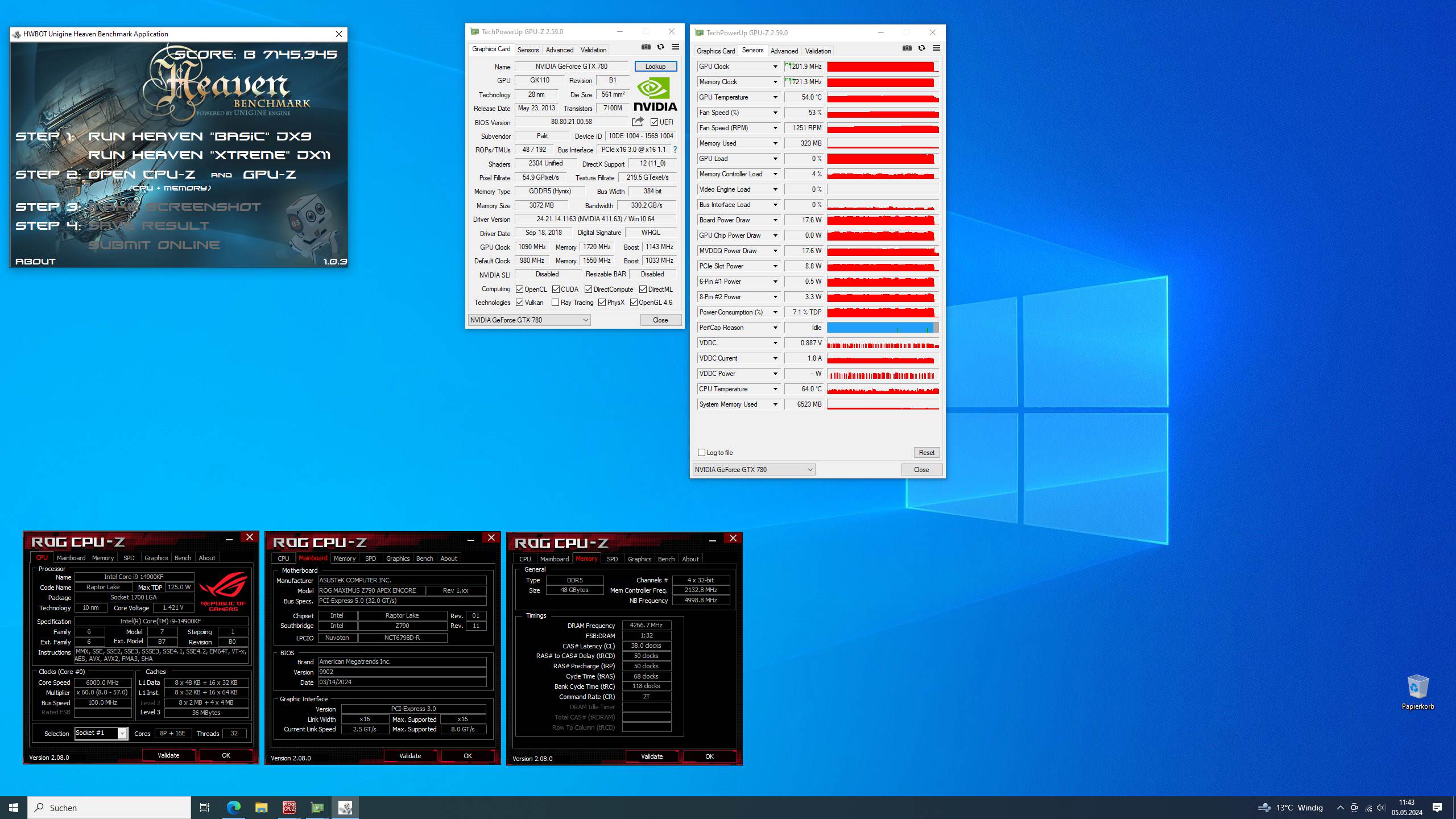Open Windows Start menu
Viewport: 1456px width, 819px height.
click(x=14, y=808)
